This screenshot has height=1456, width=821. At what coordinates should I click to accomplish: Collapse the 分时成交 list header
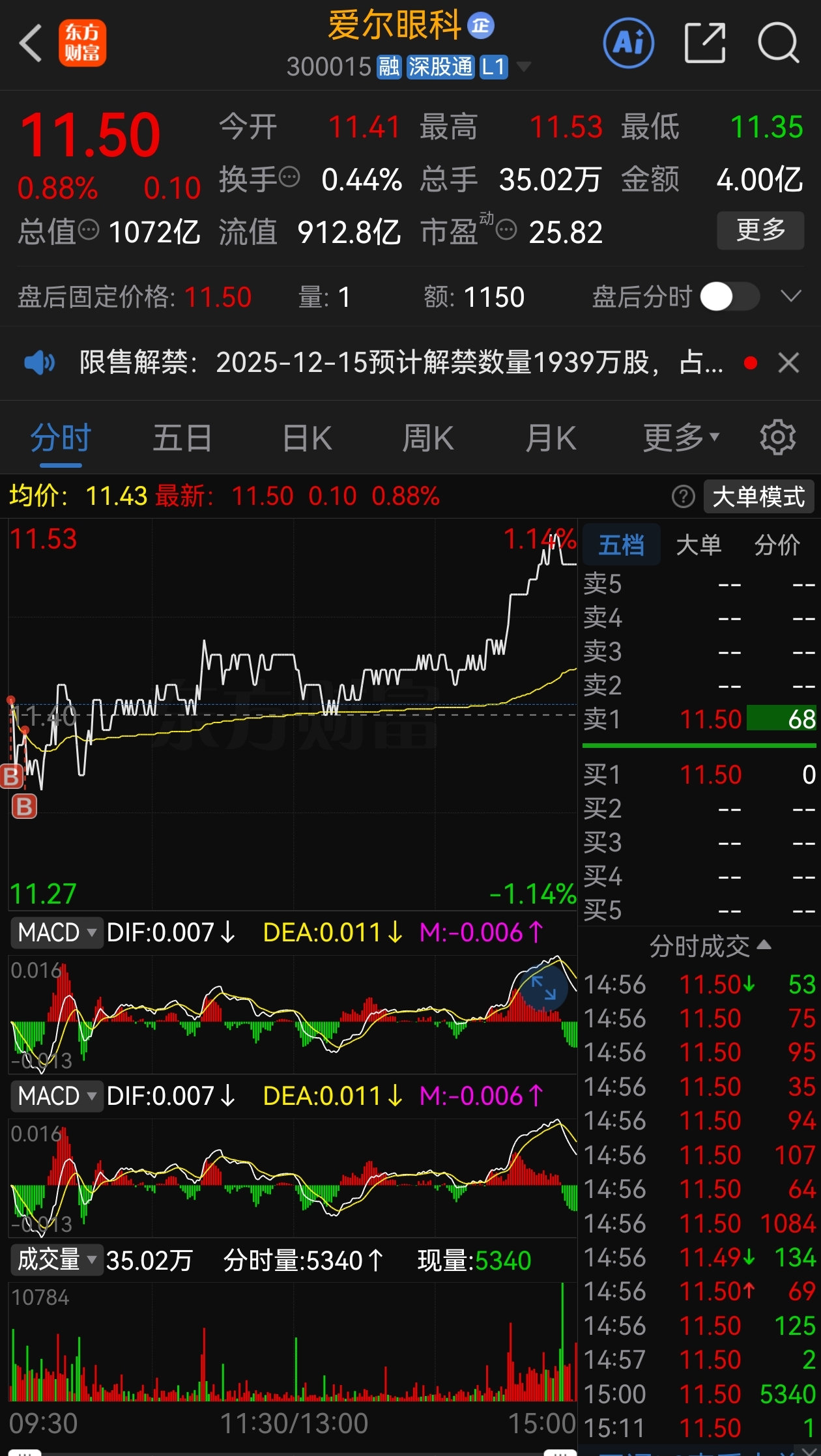click(710, 946)
